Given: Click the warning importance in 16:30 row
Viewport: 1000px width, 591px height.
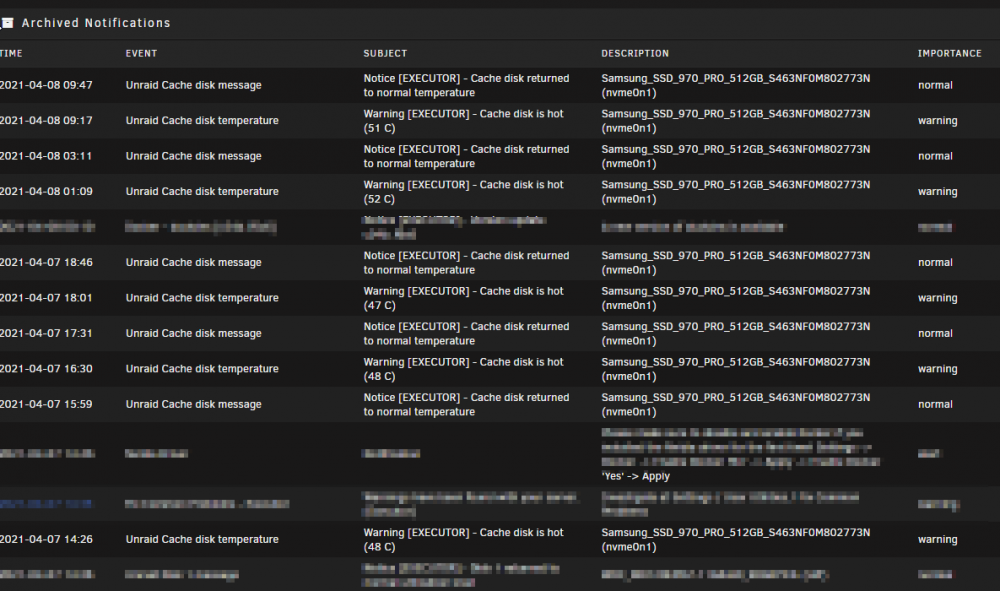Looking at the screenshot, I should (938, 369).
